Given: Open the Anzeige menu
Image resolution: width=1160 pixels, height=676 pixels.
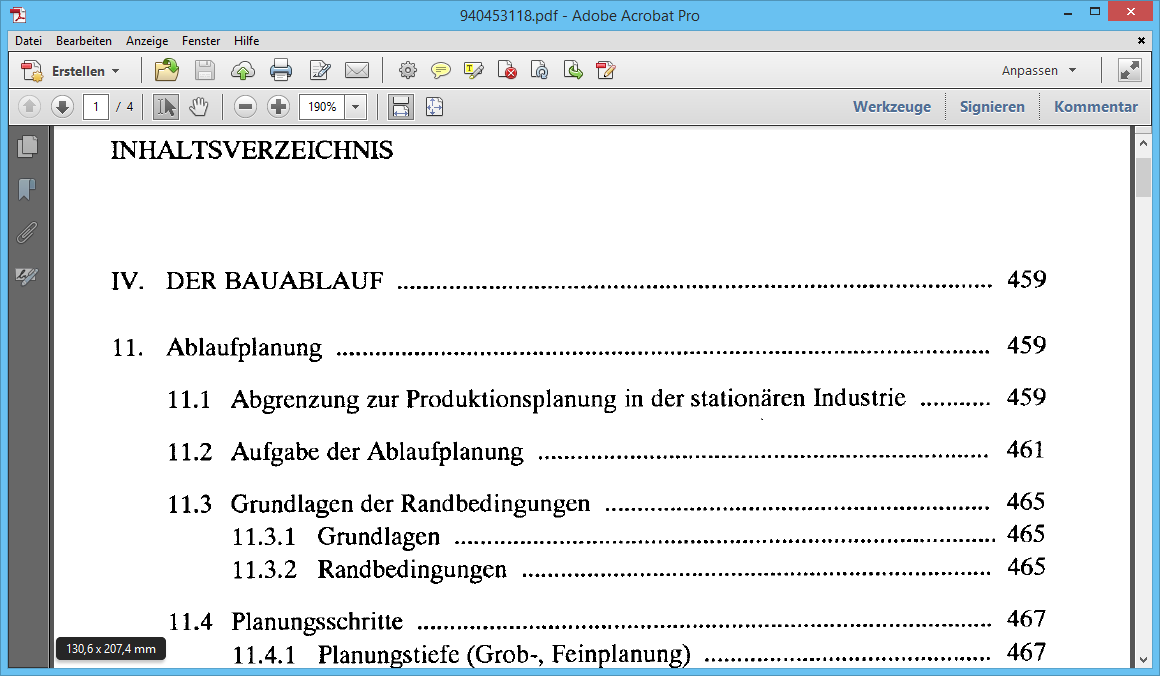Looking at the screenshot, I should click(147, 41).
